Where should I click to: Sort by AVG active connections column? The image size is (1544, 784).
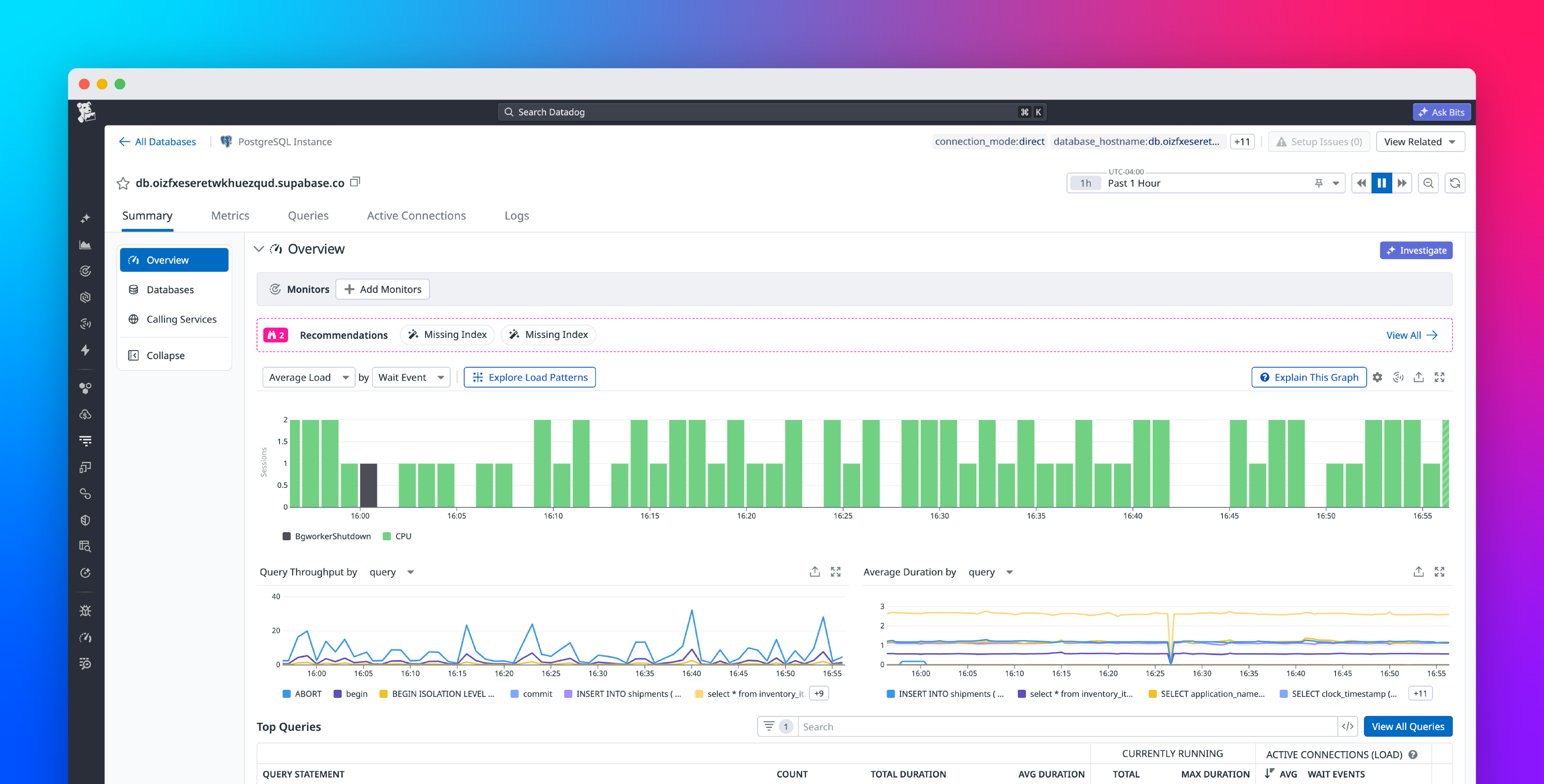pos(1282,774)
